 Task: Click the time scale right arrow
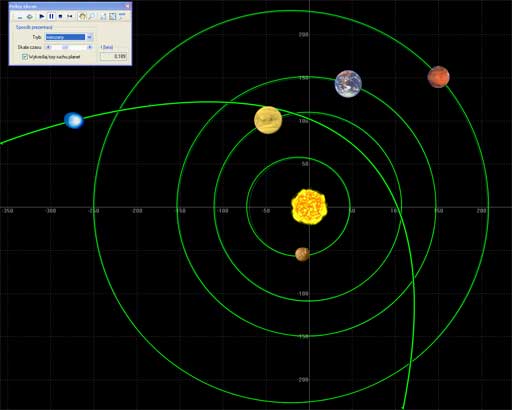[90, 47]
